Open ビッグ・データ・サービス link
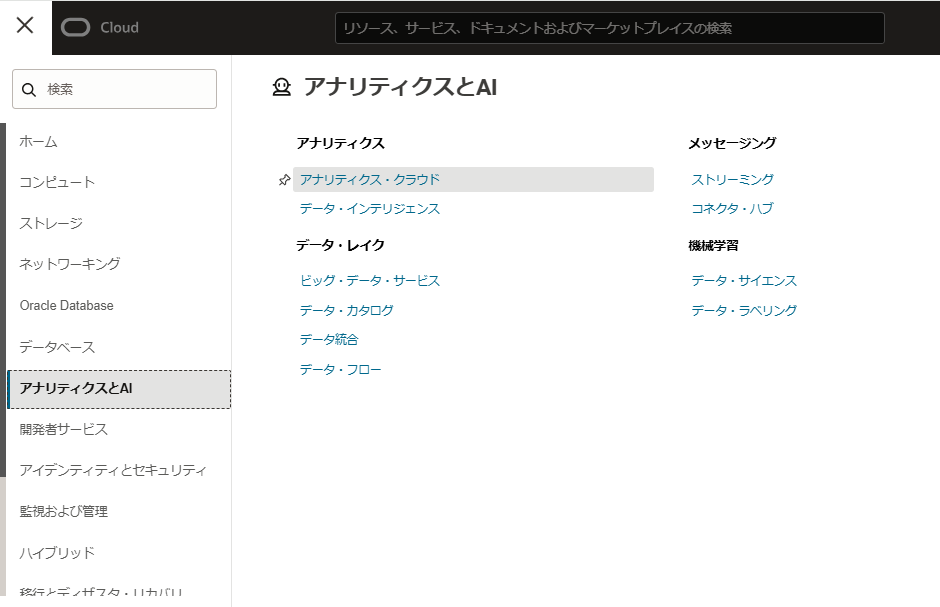Viewport: 940px width, 607px height. [370, 280]
